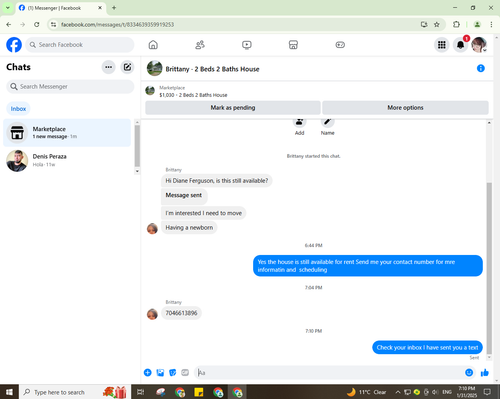Click More options button

tap(405, 108)
